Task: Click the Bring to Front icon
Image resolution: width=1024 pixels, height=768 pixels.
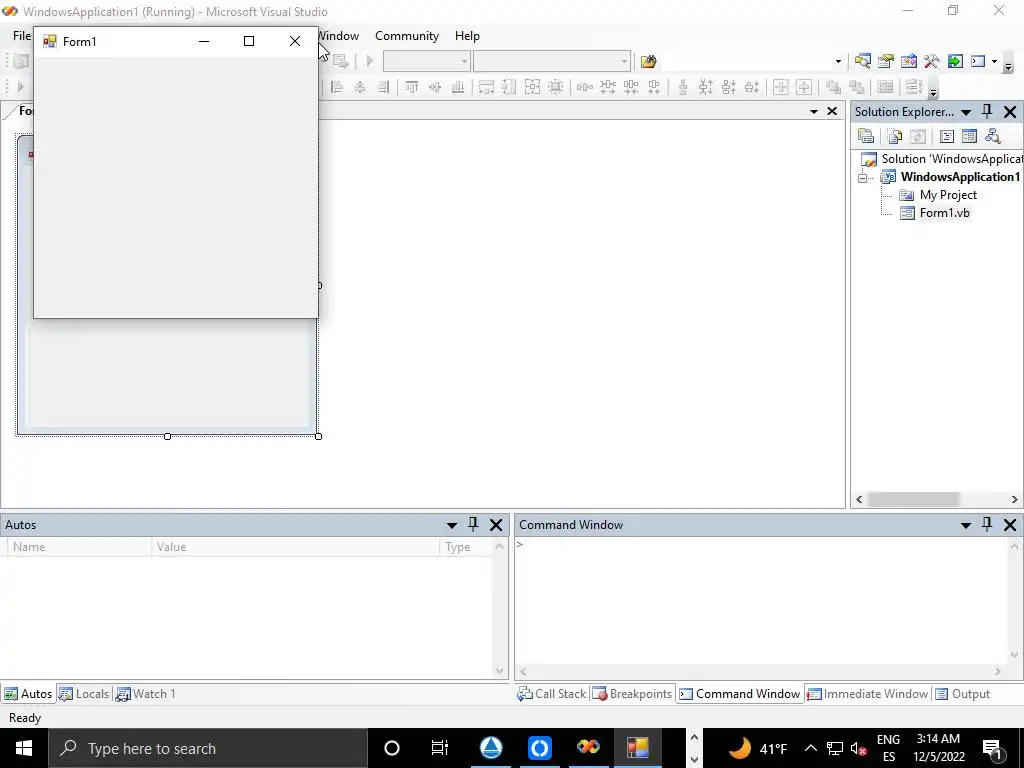Action: 833,87
